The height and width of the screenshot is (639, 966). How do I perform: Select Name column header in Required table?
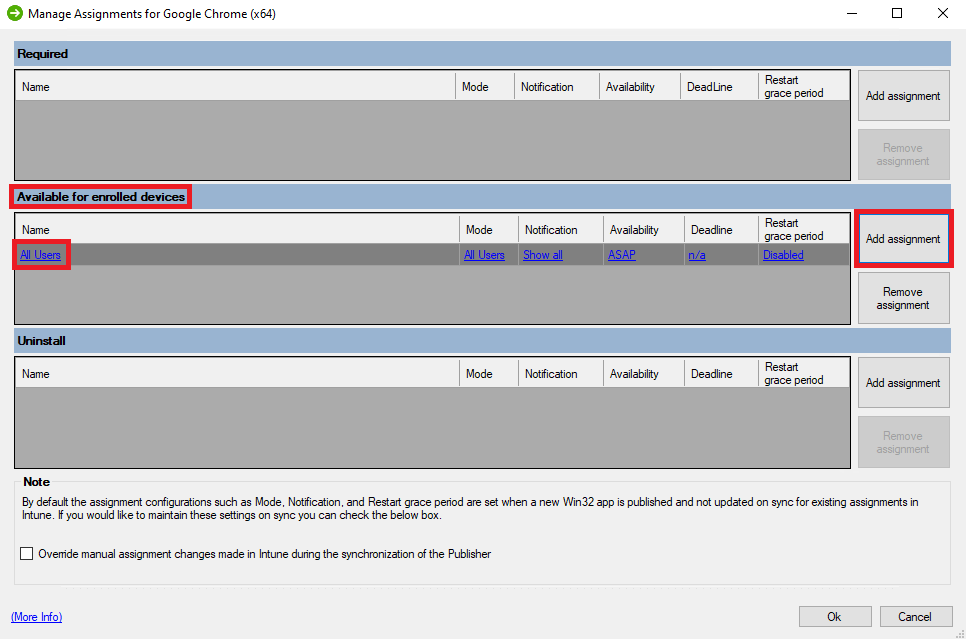[x=235, y=86]
